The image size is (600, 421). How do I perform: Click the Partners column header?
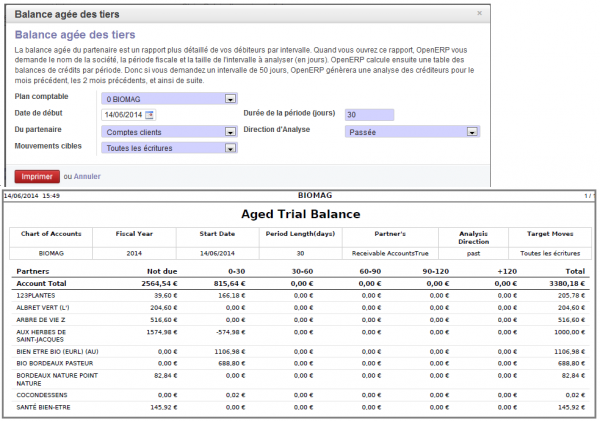[33, 271]
